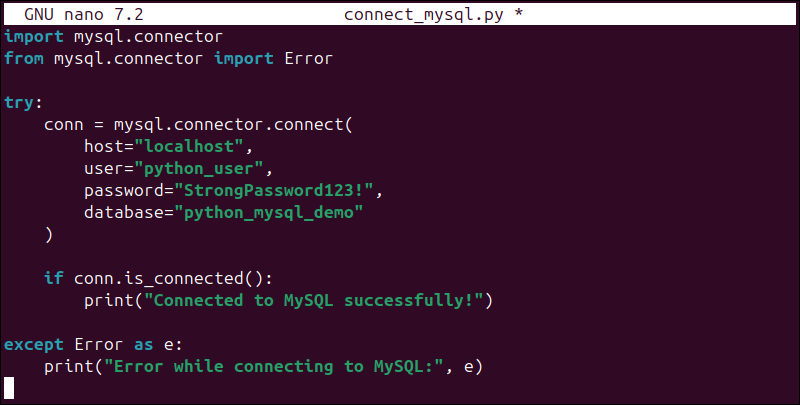Click the white cursor block on last line
The height and width of the screenshot is (405, 800).
point(9,388)
